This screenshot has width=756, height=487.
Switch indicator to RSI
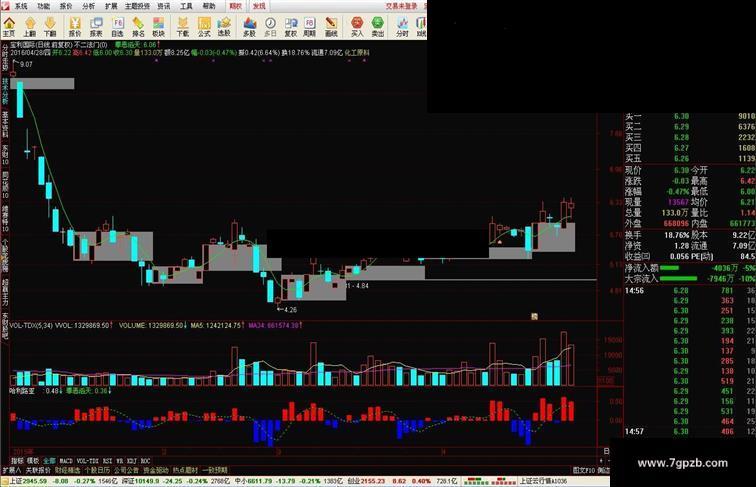[107, 461]
